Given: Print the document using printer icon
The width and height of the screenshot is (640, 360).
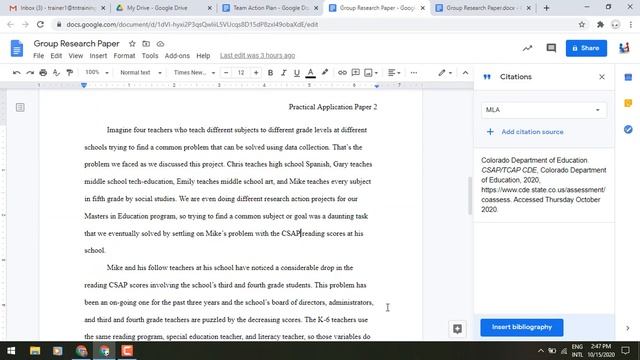Looking at the screenshot, I should (x=43, y=73).
